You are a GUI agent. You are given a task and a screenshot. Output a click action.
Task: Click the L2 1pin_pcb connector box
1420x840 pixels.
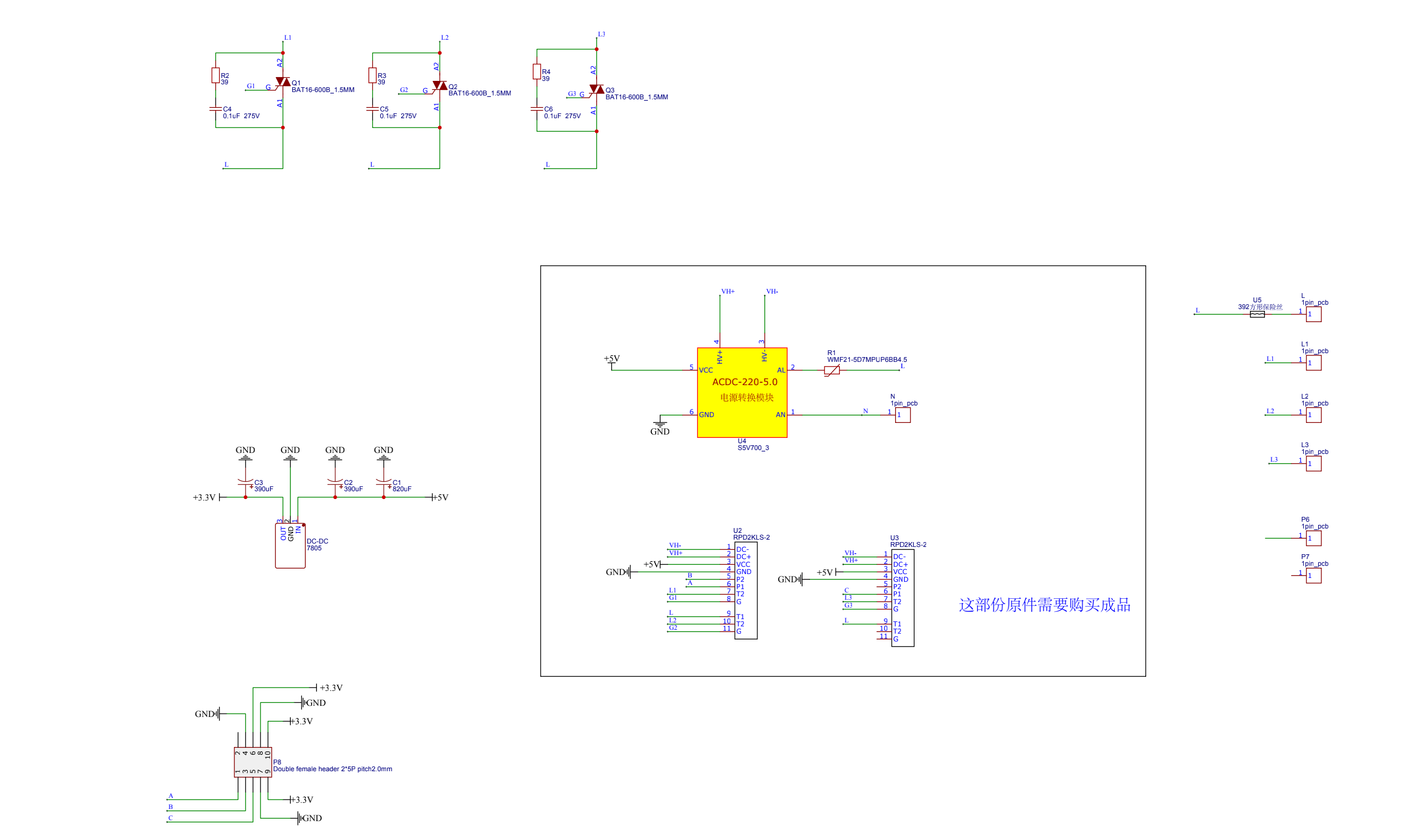click(x=1313, y=415)
